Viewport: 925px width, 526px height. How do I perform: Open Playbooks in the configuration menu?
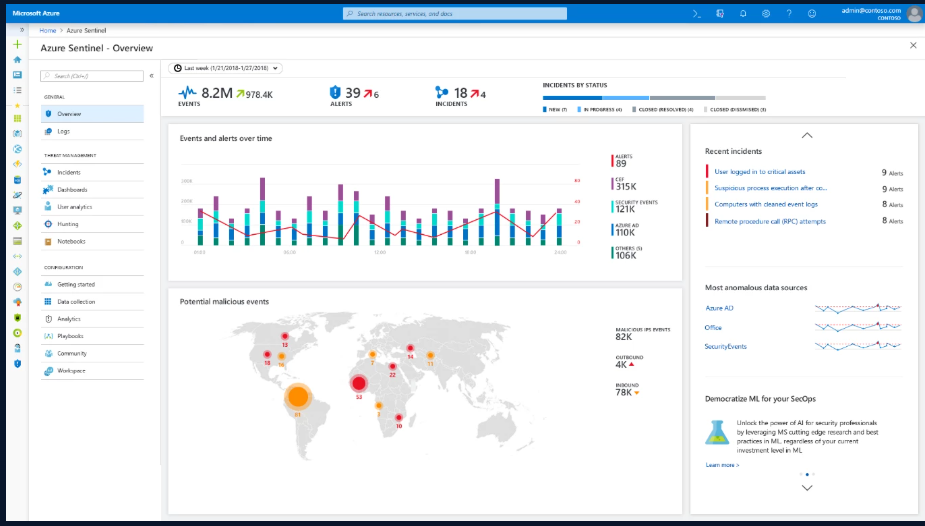(70, 336)
